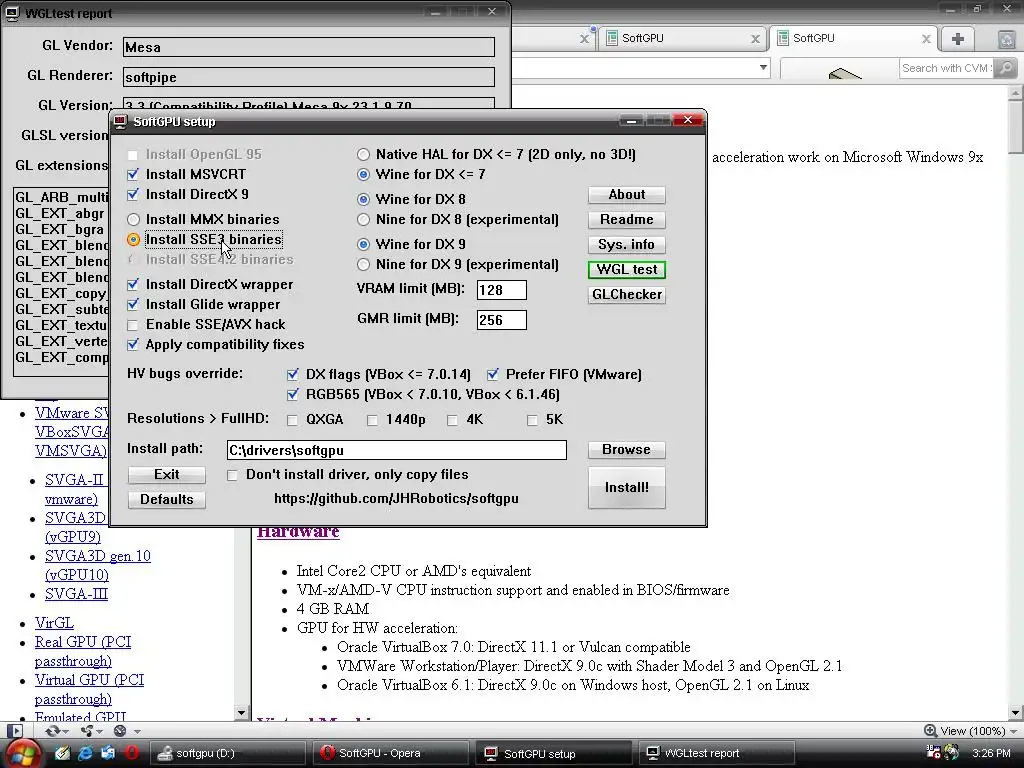Toggle Install Glide wrapper checkbox
Screen dimensions: 1024x768
133,304
